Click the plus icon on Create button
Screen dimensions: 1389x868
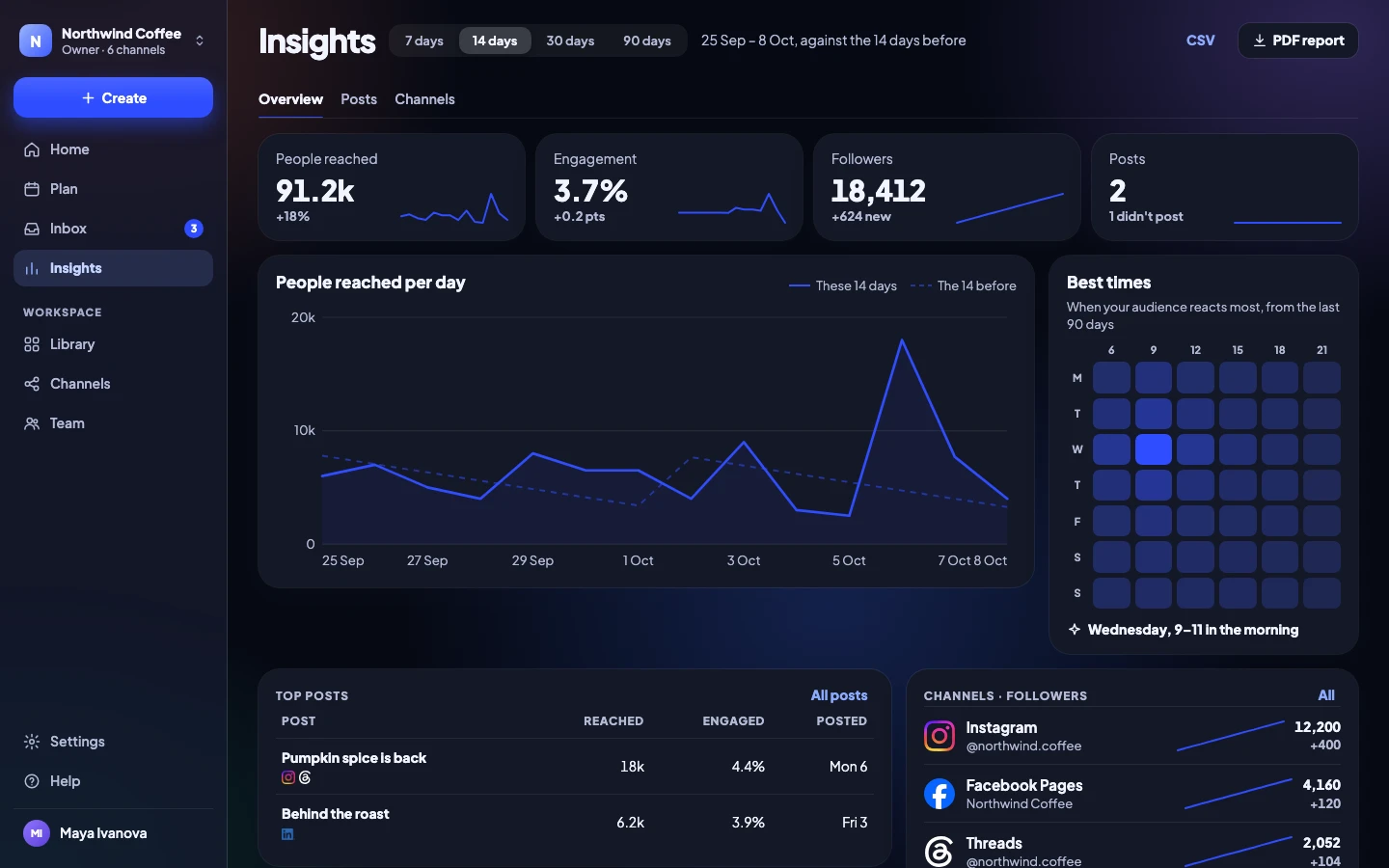pos(89,98)
